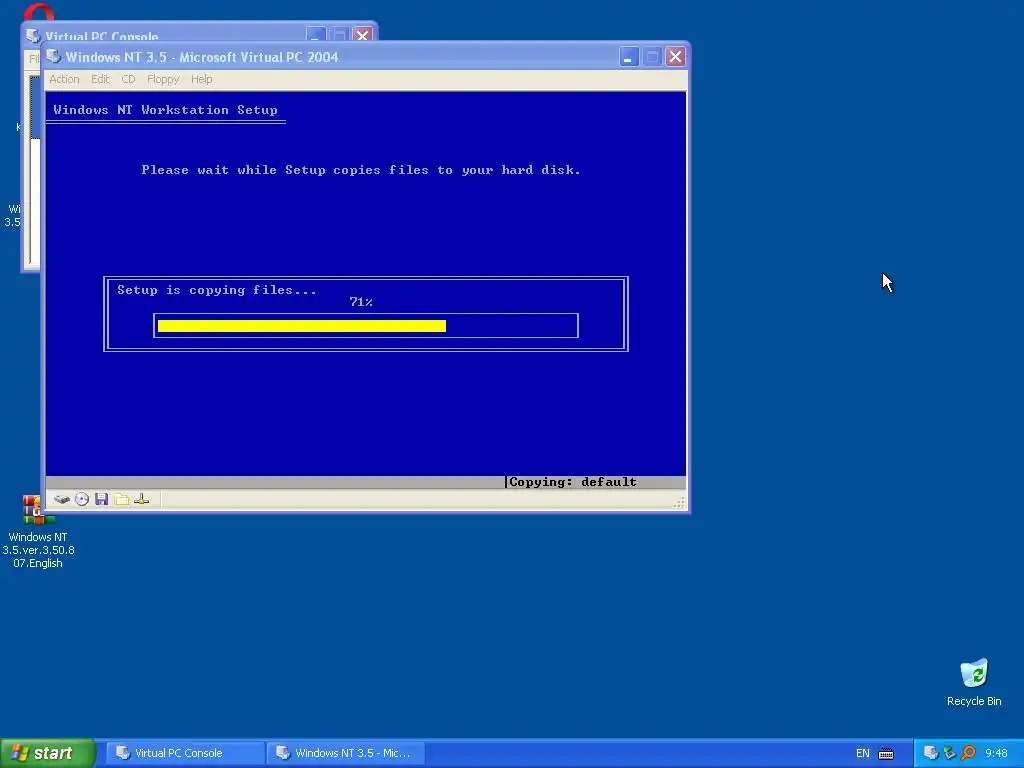Open the Floppy menu
The image size is (1024, 768).
click(x=163, y=79)
